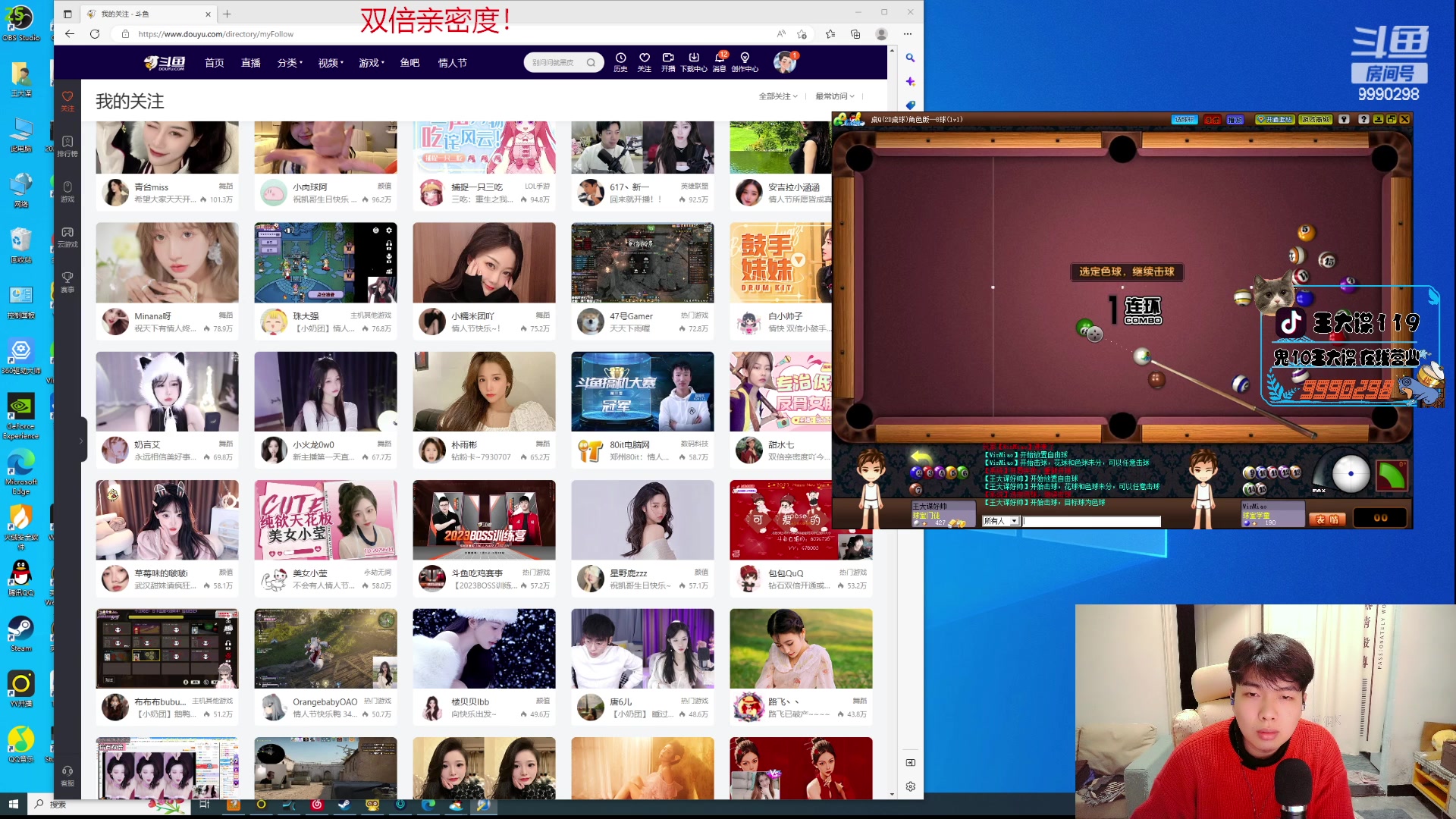This screenshot has height=819, width=1456.
Task: Click the Edge sidebar search icon
Action: (910, 58)
